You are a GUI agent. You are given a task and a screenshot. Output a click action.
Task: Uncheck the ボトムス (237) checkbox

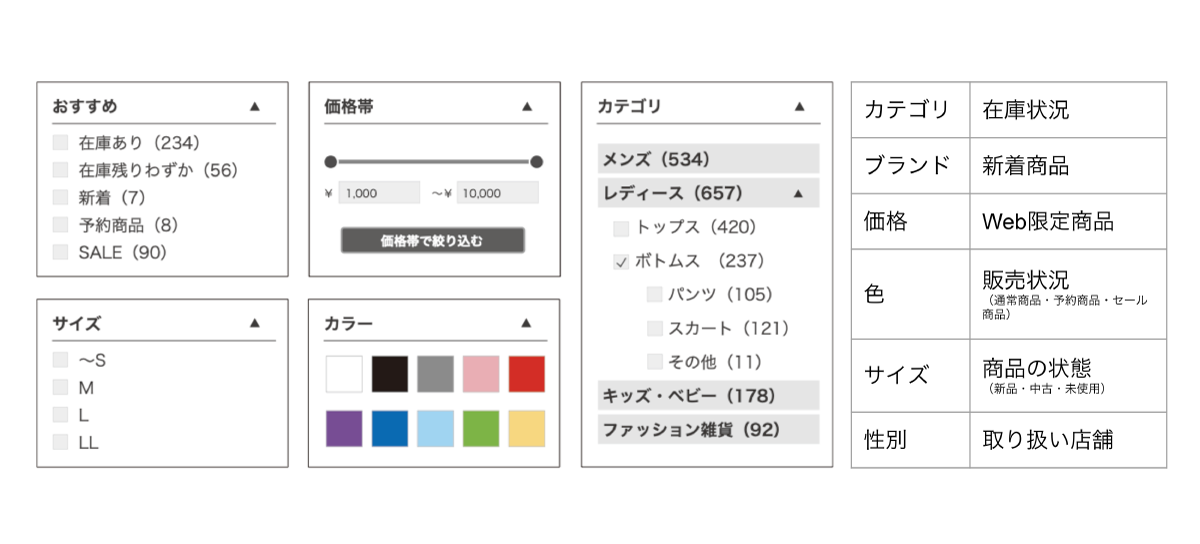621,262
